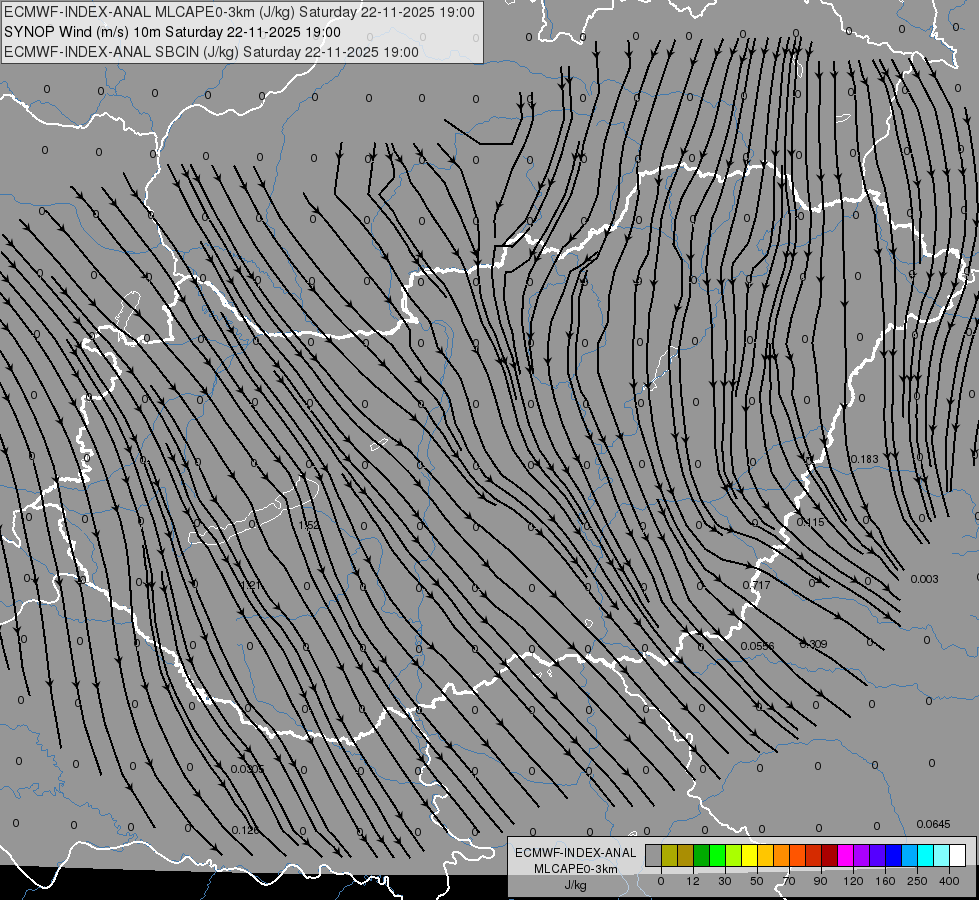This screenshot has height=900, width=979.
Task: Click the legend's ECMWF-INDEX-ANAL label
Action: 575,853
